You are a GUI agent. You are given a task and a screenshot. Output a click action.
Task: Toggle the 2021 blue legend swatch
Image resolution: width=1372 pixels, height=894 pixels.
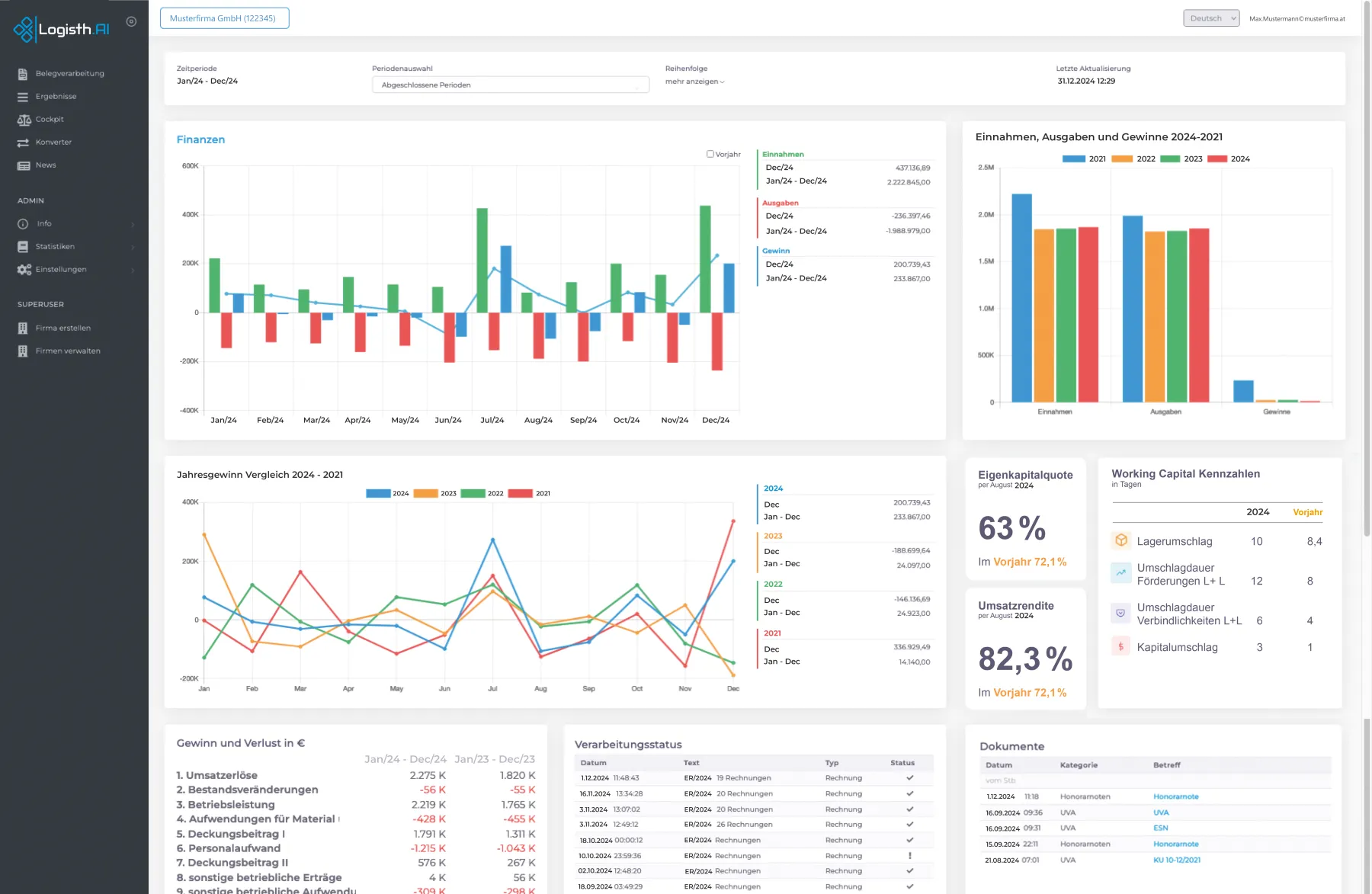[x=1073, y=159]
